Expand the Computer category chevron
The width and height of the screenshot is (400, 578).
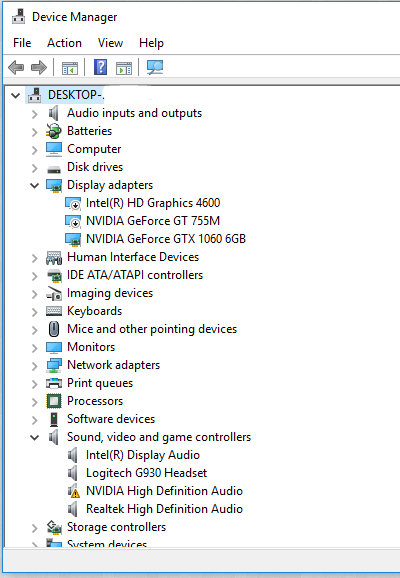tap(34, 150)
